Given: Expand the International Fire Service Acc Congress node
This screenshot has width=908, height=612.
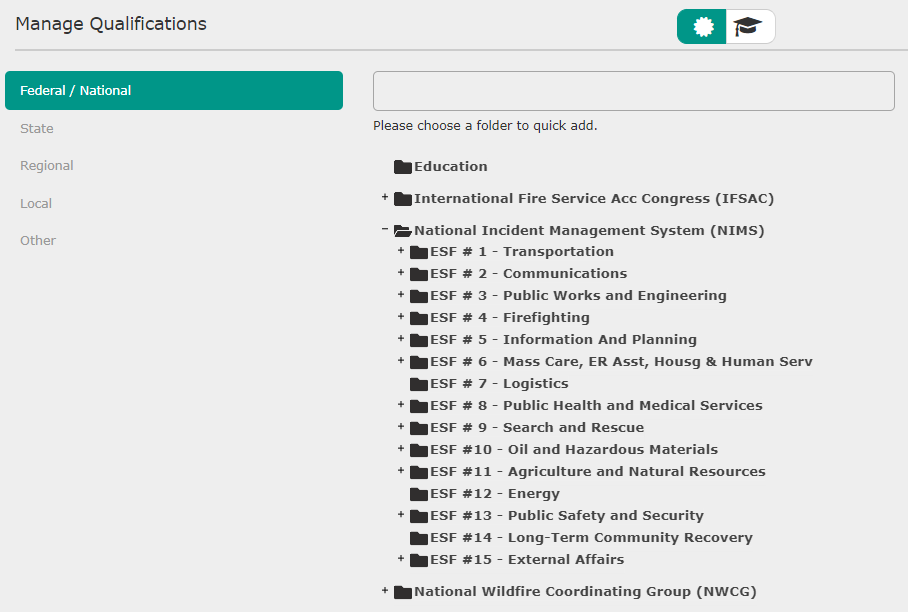Looking at the screenshot, I should click(x=385, y=197).
